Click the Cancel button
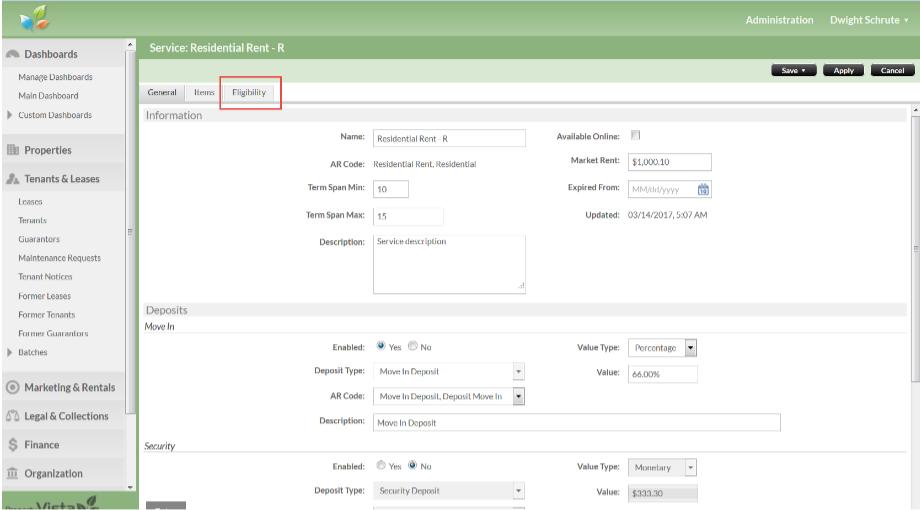The width and height of the screenshot is (920, 510). [x=892, y=71]
